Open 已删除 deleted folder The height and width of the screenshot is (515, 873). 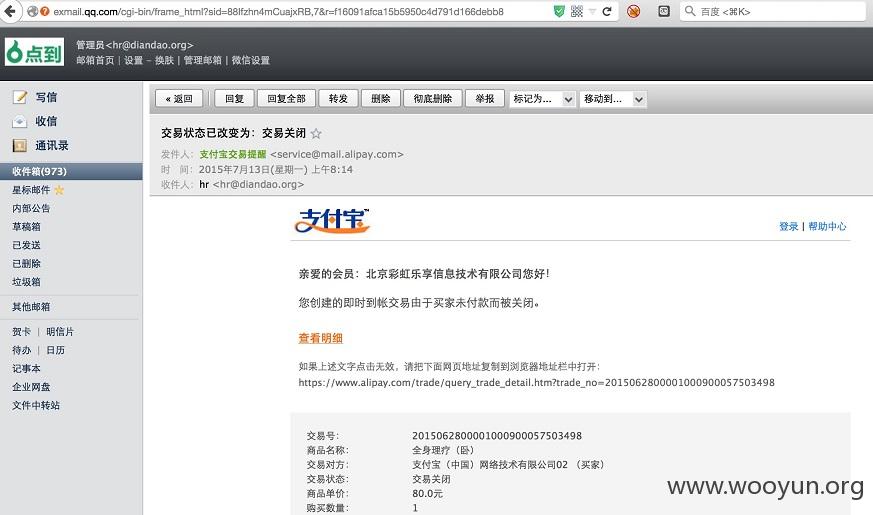tap(26, 263)
